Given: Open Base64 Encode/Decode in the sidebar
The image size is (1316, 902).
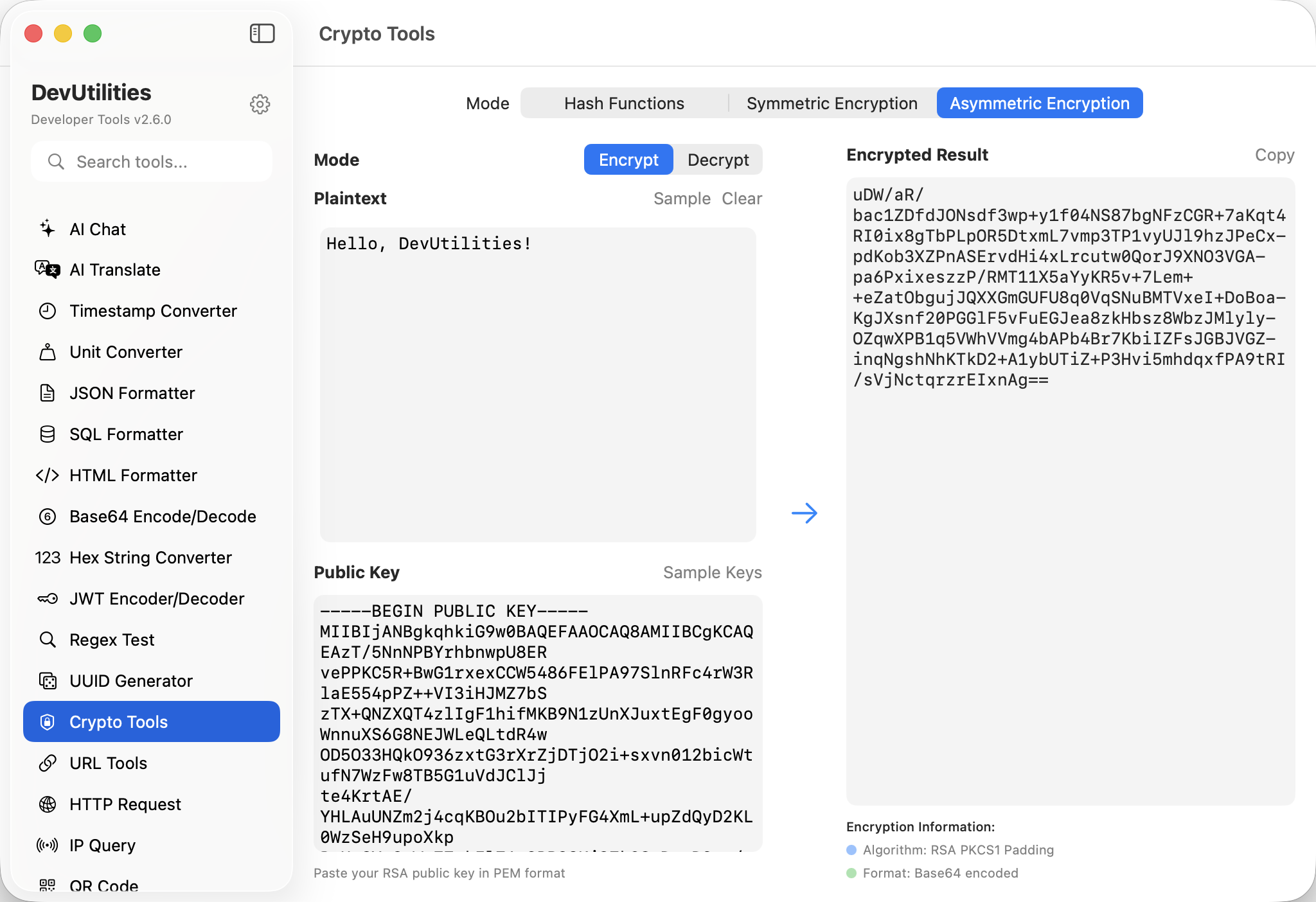Looking at the screenshot, I should tap(163, 517).
